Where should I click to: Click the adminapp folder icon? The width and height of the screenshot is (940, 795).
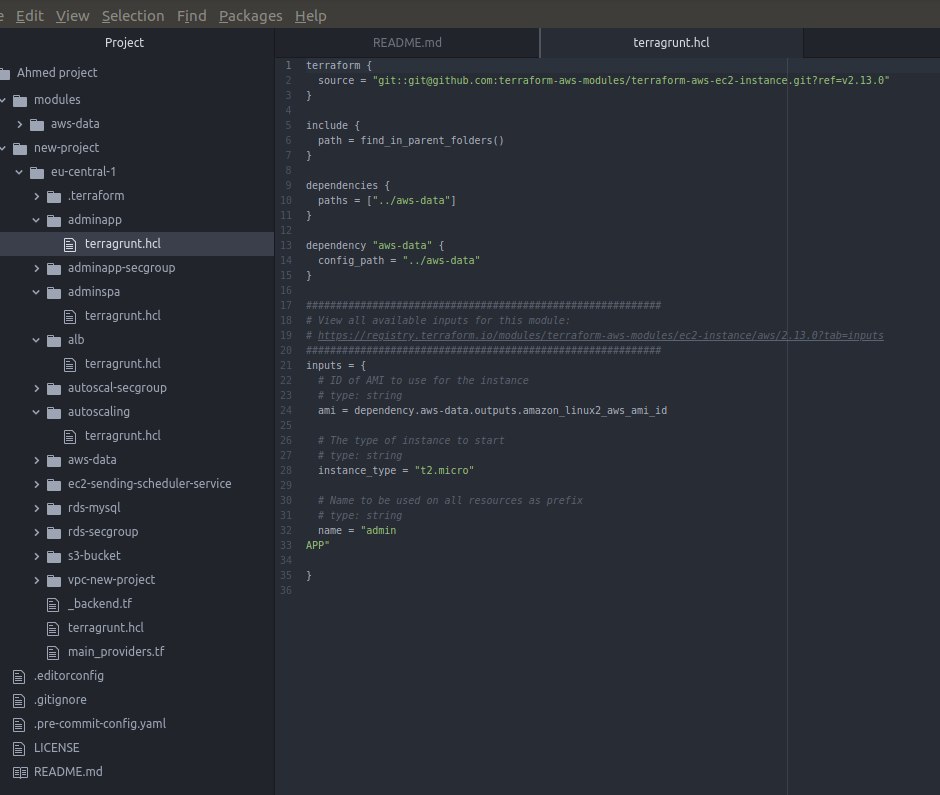[54, 220]
